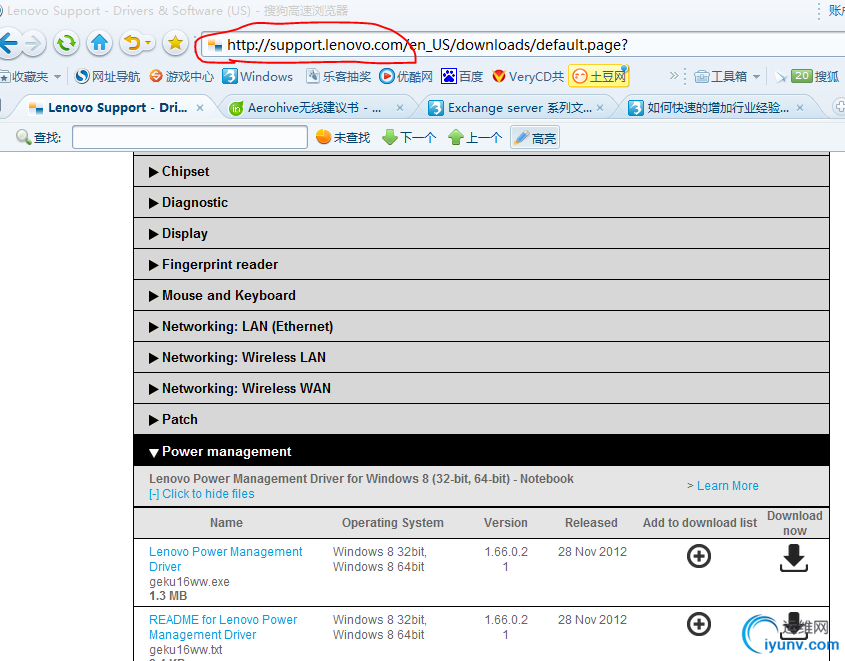845x661 pixels.
Task: Click the 未查找 search status button
Action: click(x=343, y=137)
